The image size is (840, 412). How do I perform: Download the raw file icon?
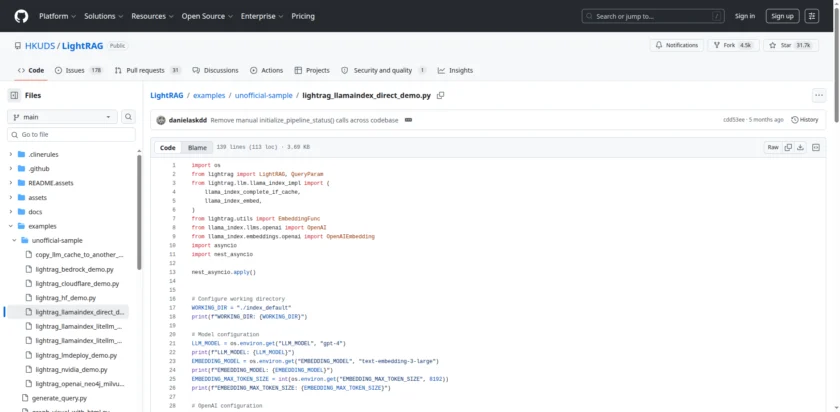(x=800, y=147)
